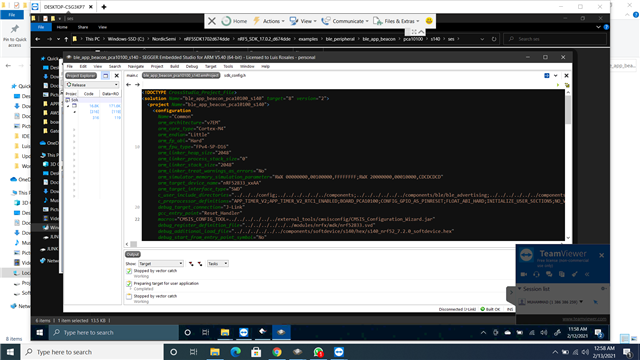Open the Communicate dropdown in TeamViewer toolbar
The width and height of the screenshot is (640, 360).
(x=345, y=21)
